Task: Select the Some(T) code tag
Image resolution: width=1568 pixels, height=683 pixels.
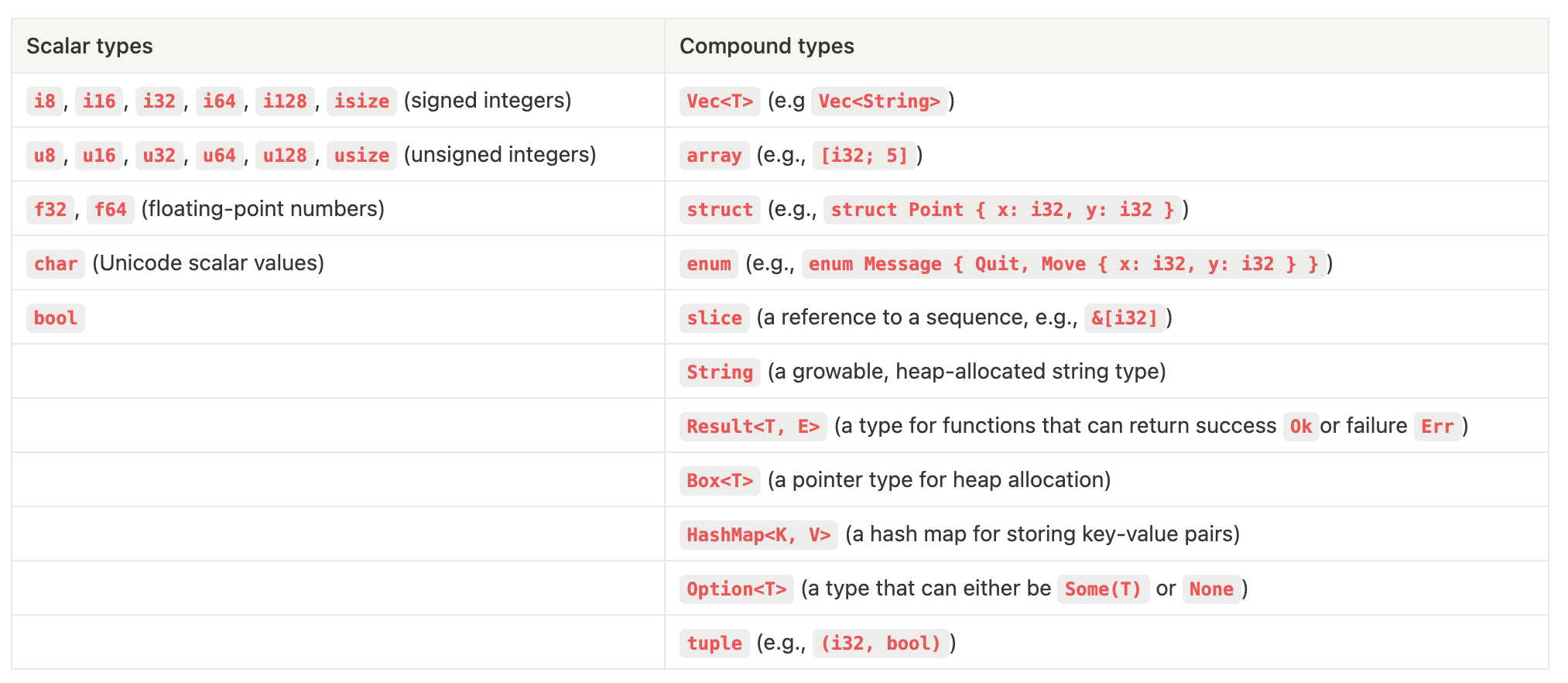Action: coord(1103,589)
